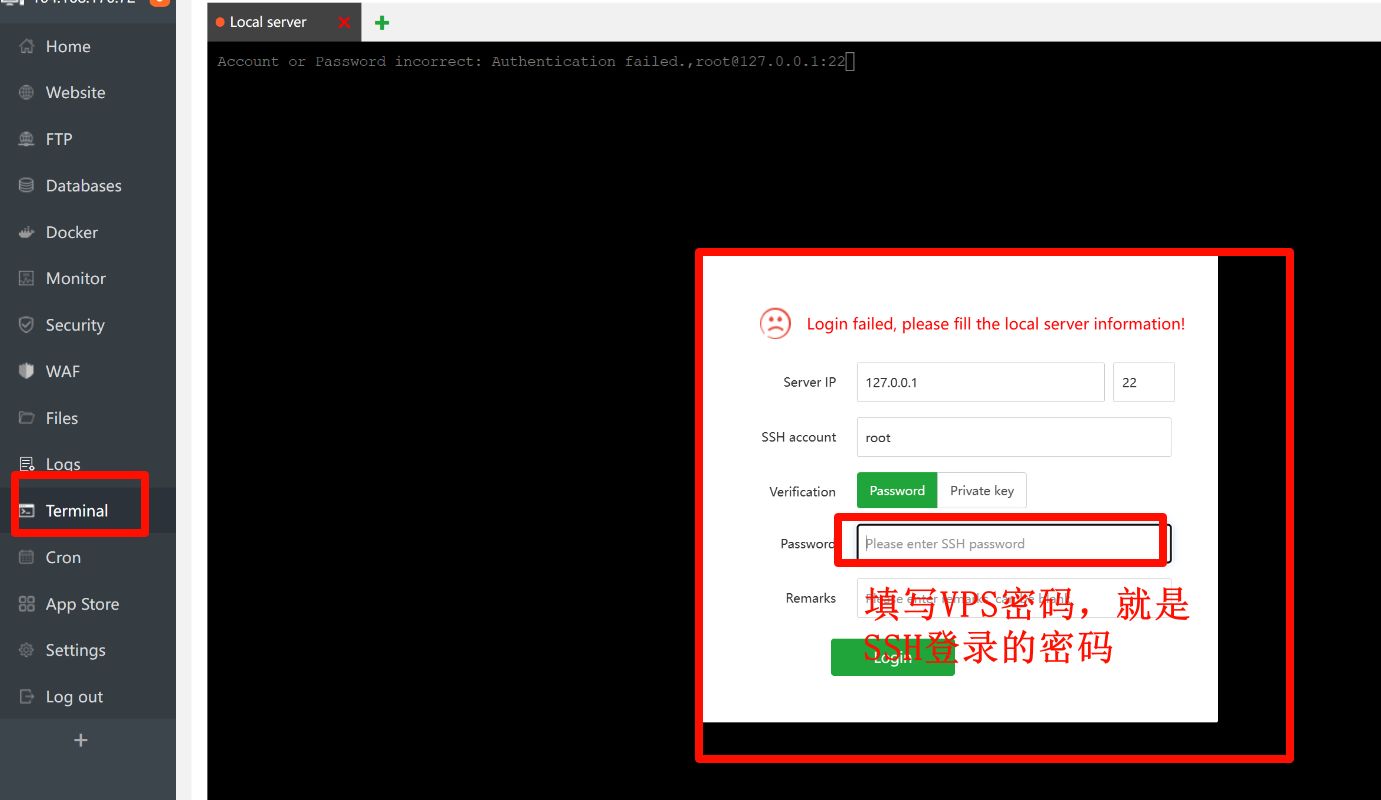This screenshot has height=800, width=1381.
Task: Click the Remarks input field
Action: (x=1014, y=598)
